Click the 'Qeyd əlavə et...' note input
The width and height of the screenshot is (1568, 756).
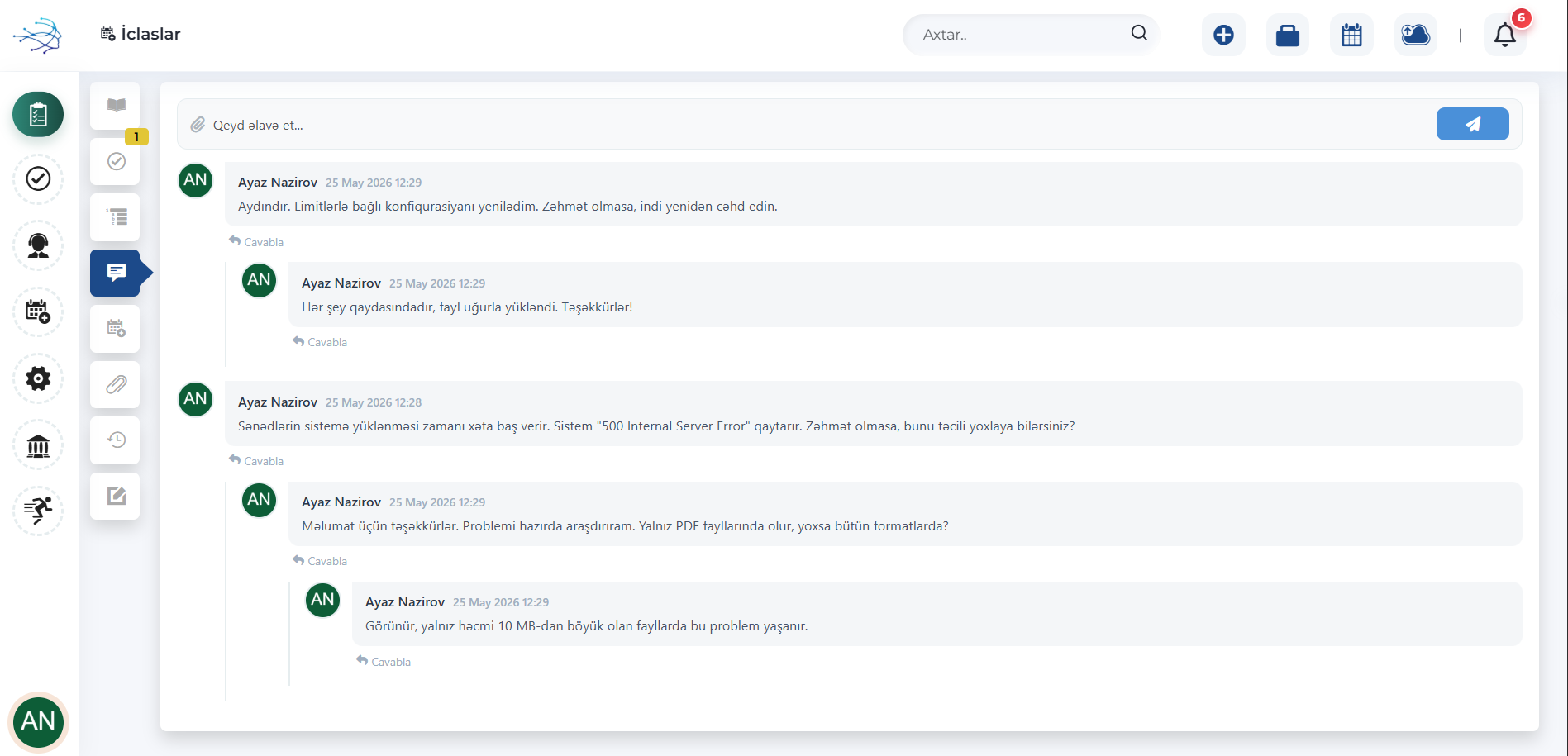tap(818, 125)
